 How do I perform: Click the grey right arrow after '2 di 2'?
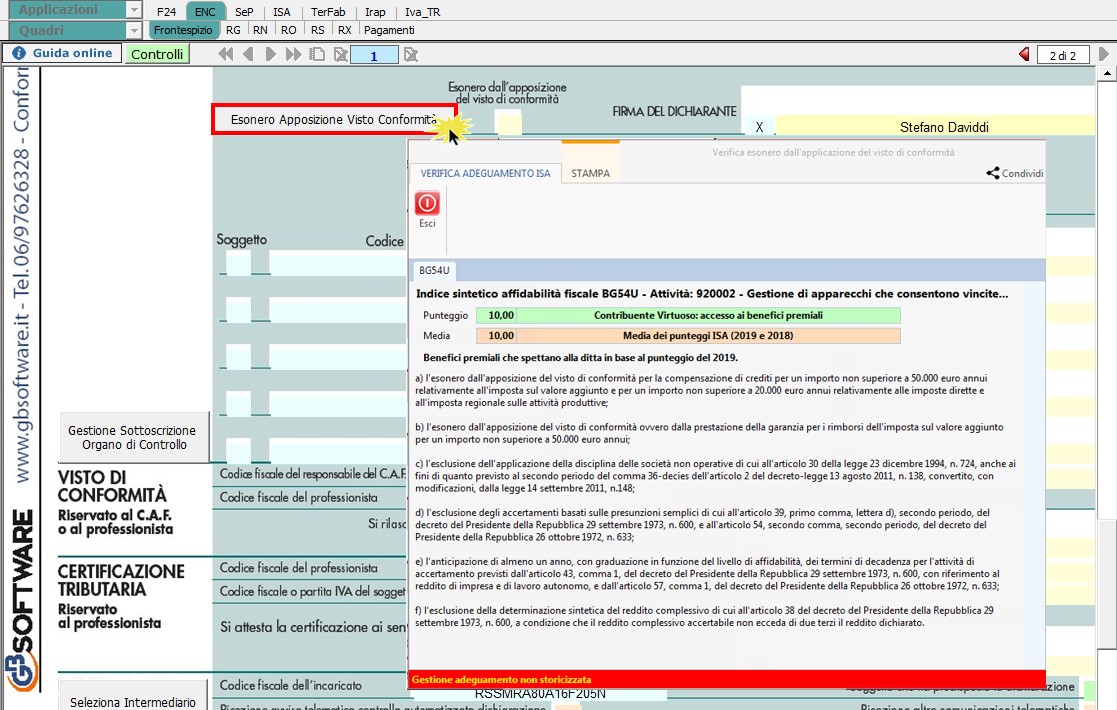(x=1103, y=54)
